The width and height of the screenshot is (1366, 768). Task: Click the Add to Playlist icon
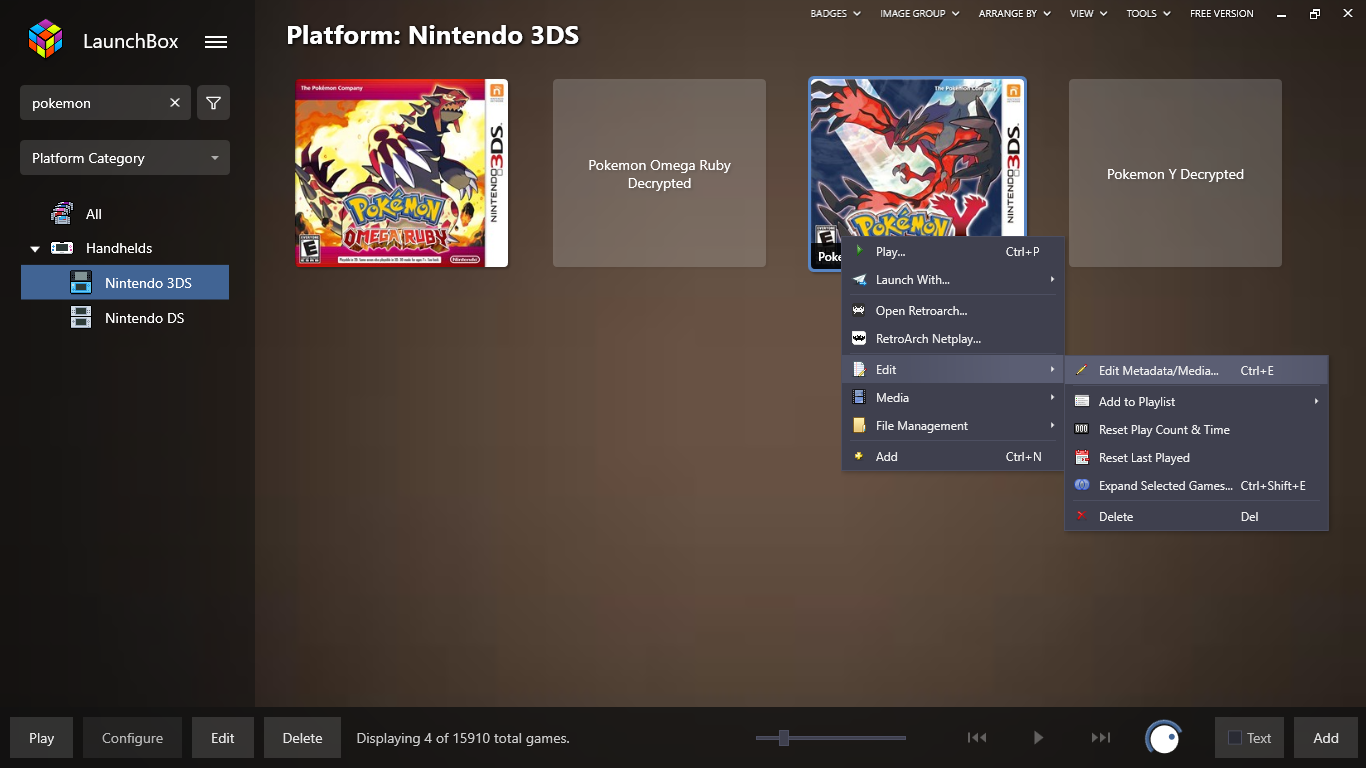click(1082, 401)
